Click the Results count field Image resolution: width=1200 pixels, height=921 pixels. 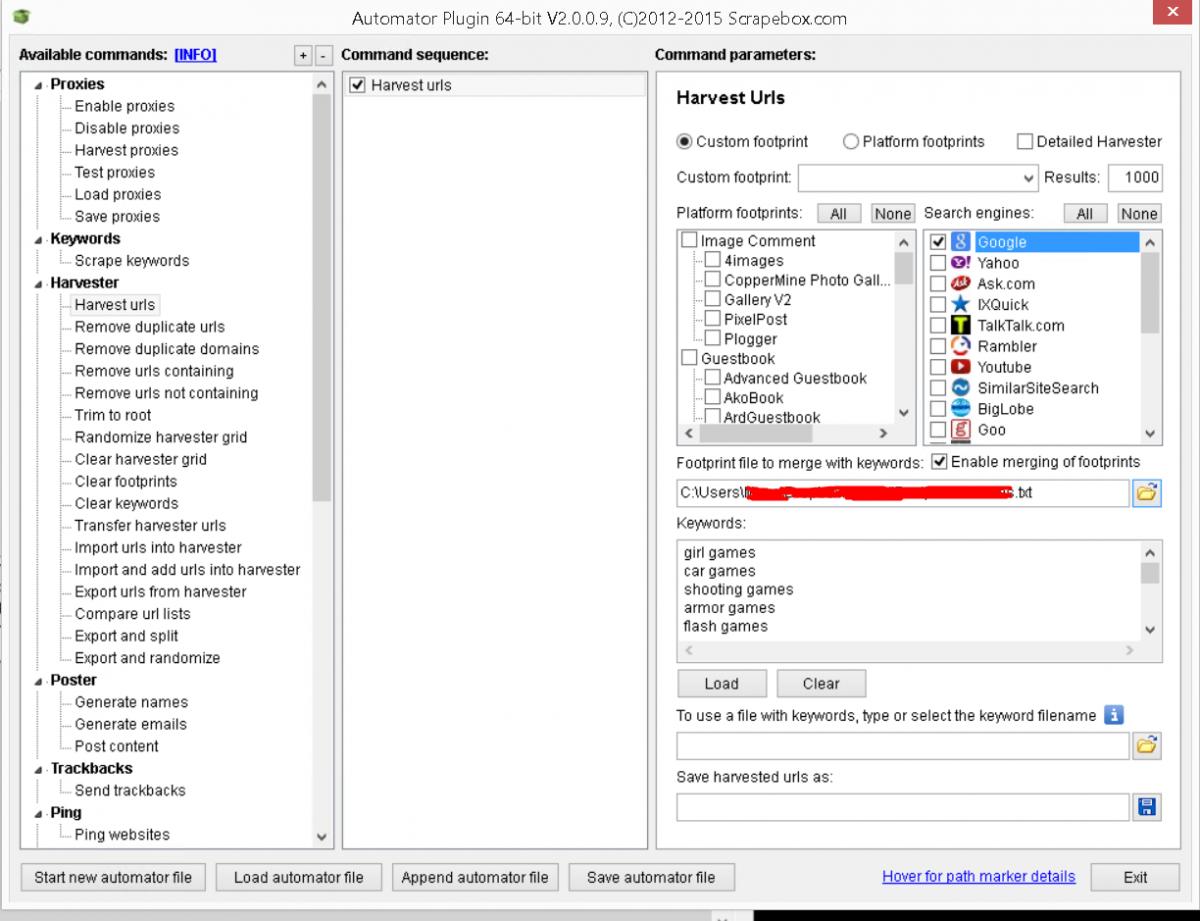point(1135,178)
